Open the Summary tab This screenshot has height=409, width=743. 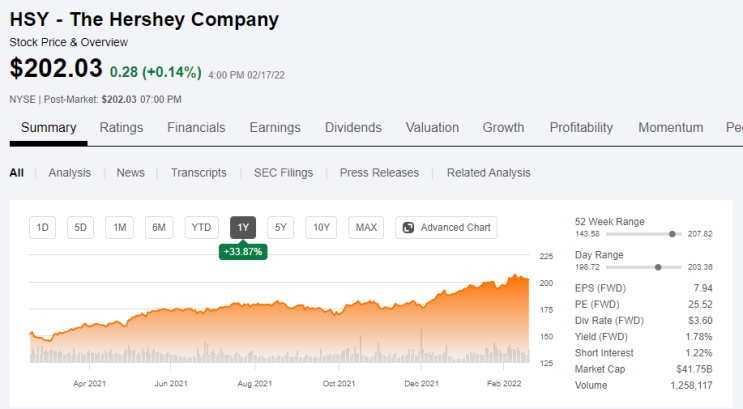coord(48,127)
